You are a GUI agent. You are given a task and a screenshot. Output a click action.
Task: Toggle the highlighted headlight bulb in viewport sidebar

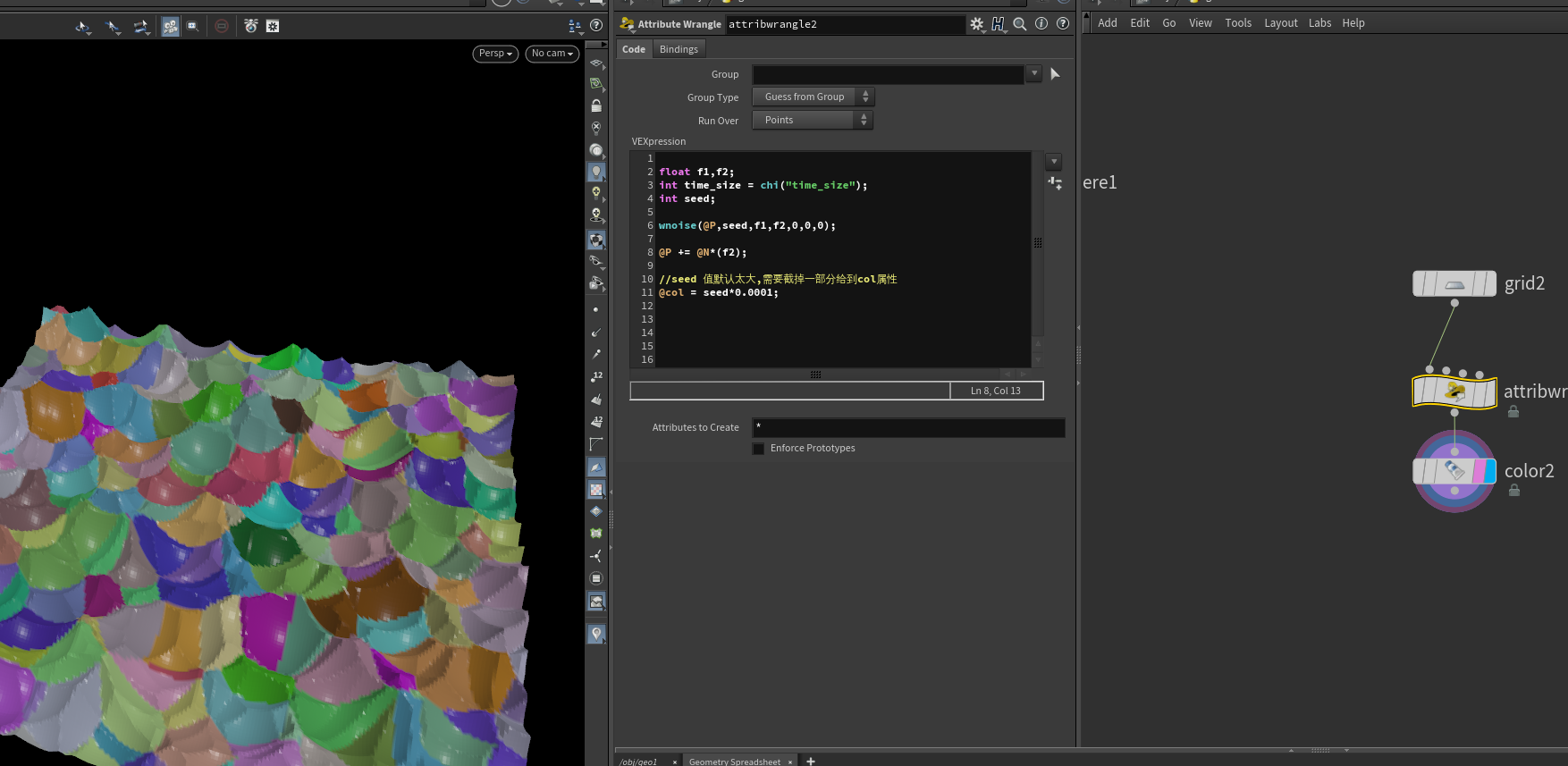(596, 172)
